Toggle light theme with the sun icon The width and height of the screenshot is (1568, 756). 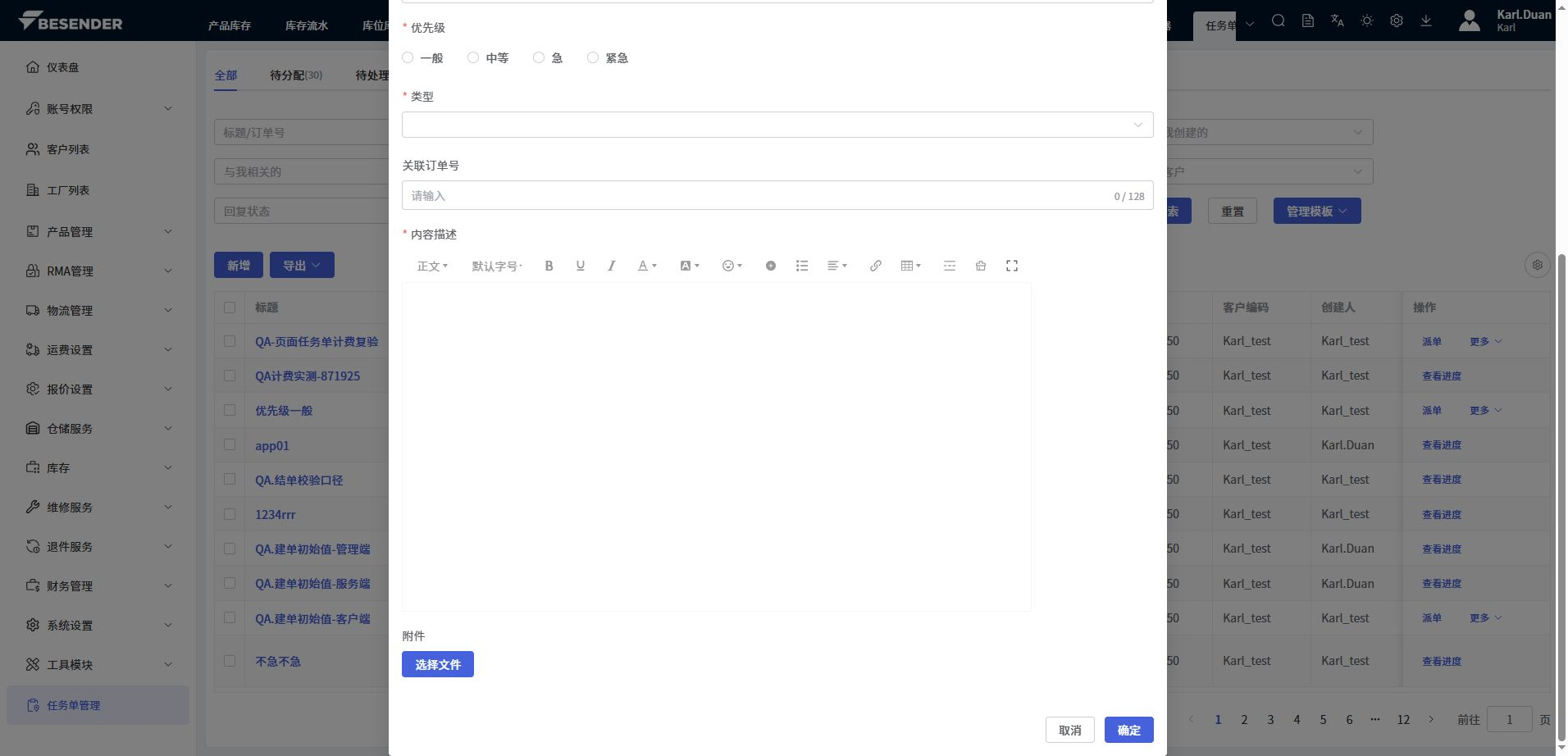click(1366, 20)
